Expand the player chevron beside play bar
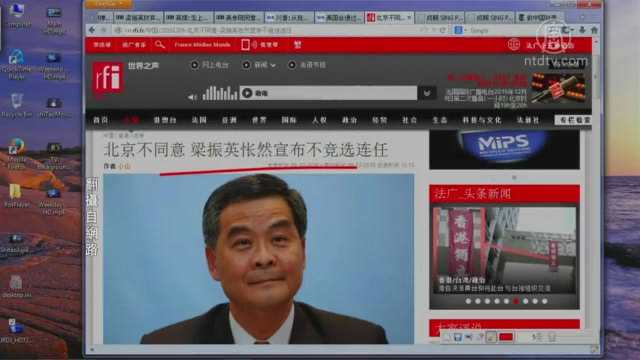This screenshot has height=360, width=640. pos(427,93)
